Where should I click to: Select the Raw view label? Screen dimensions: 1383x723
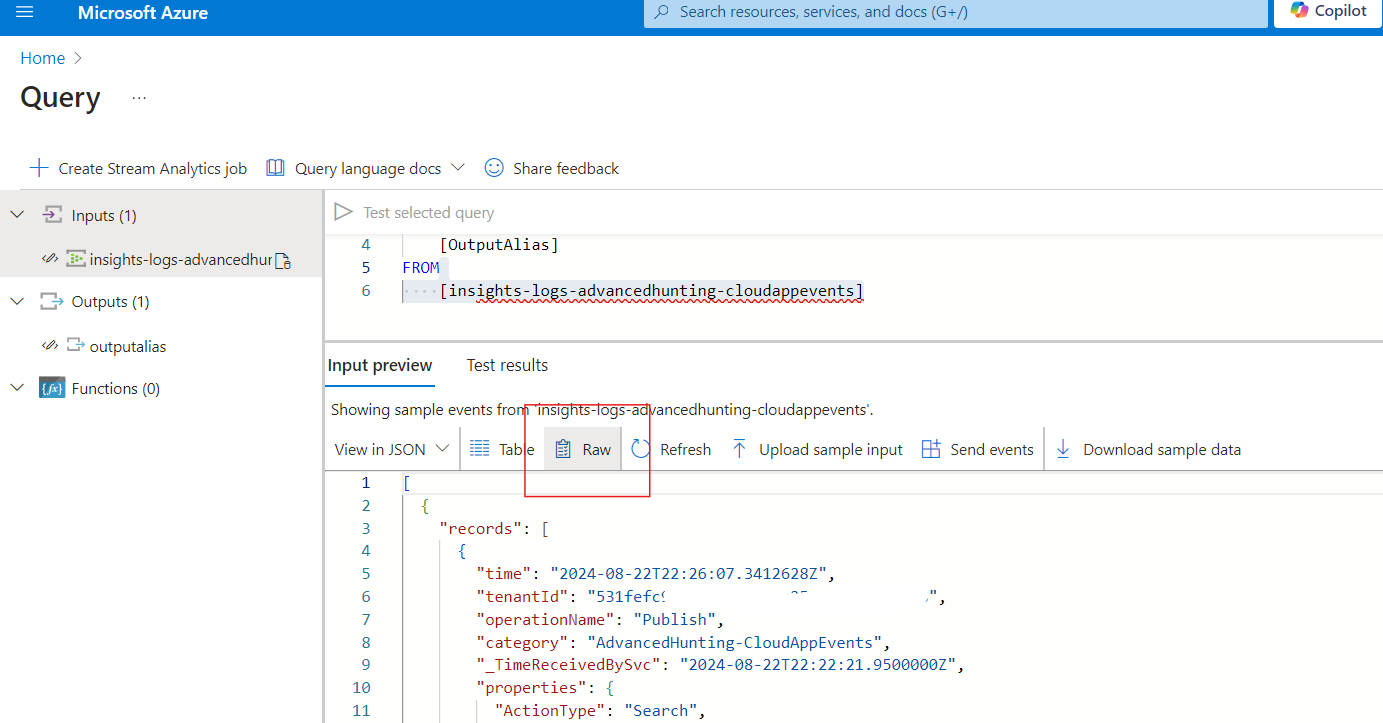pyautogui.click(x=597, y=450)
